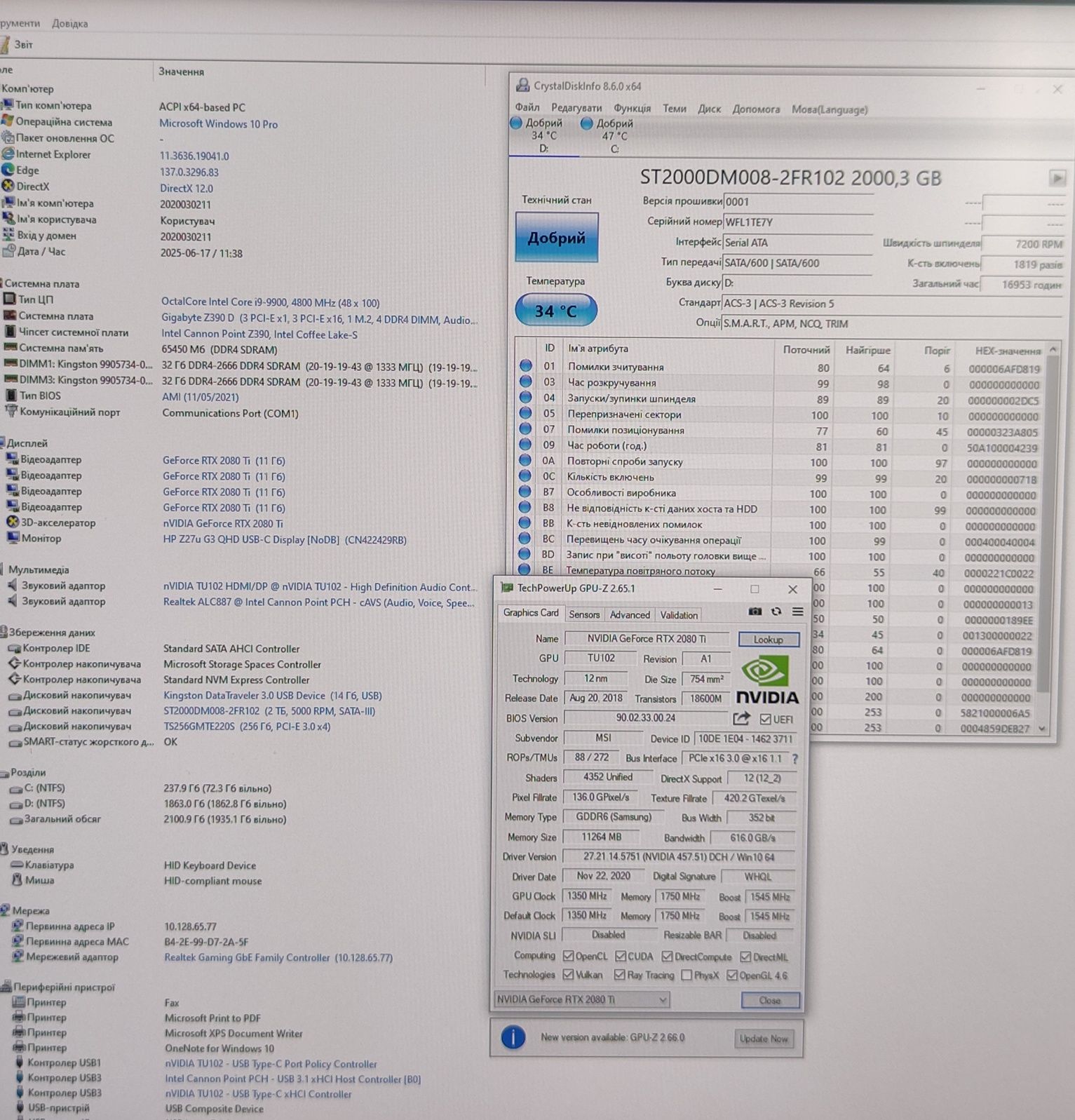The image size is (1075, 1120).
Task: Click the DirectX row icon
Action: [8, 187]
